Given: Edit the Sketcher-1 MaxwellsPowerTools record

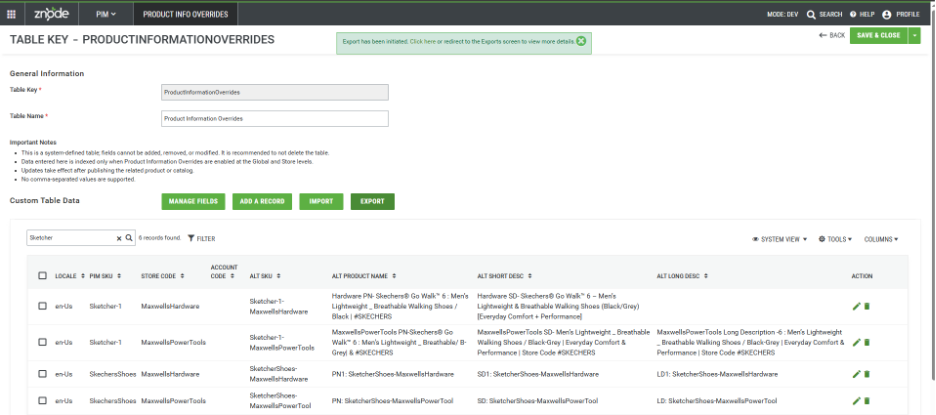Looking at the screenshot, I should tap(857, 342).
